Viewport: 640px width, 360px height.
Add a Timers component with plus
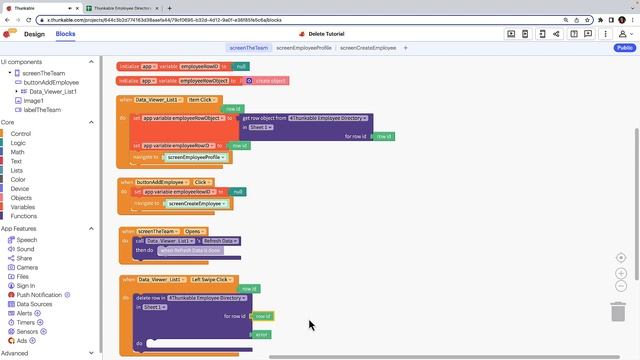40,322
